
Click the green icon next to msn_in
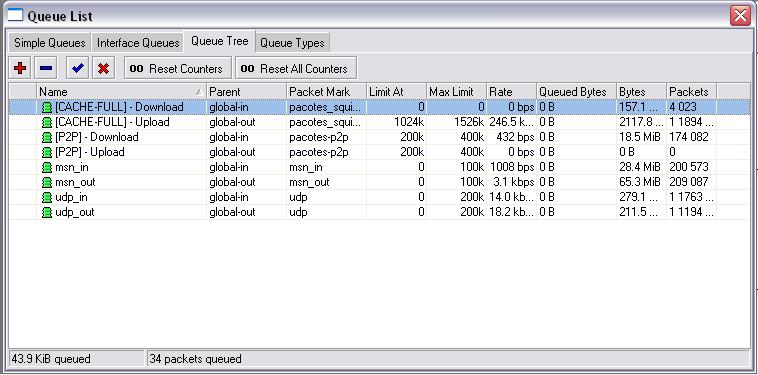(x=47, y=167)
